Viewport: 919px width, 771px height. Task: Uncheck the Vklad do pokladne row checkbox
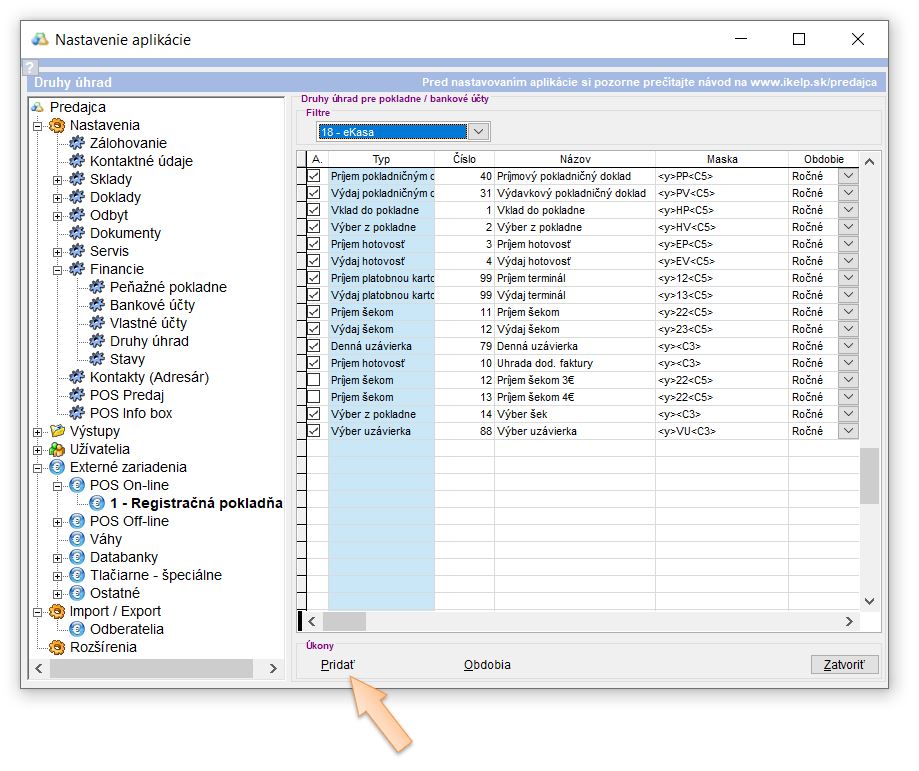pyautogui.click(x=314, y=210)
